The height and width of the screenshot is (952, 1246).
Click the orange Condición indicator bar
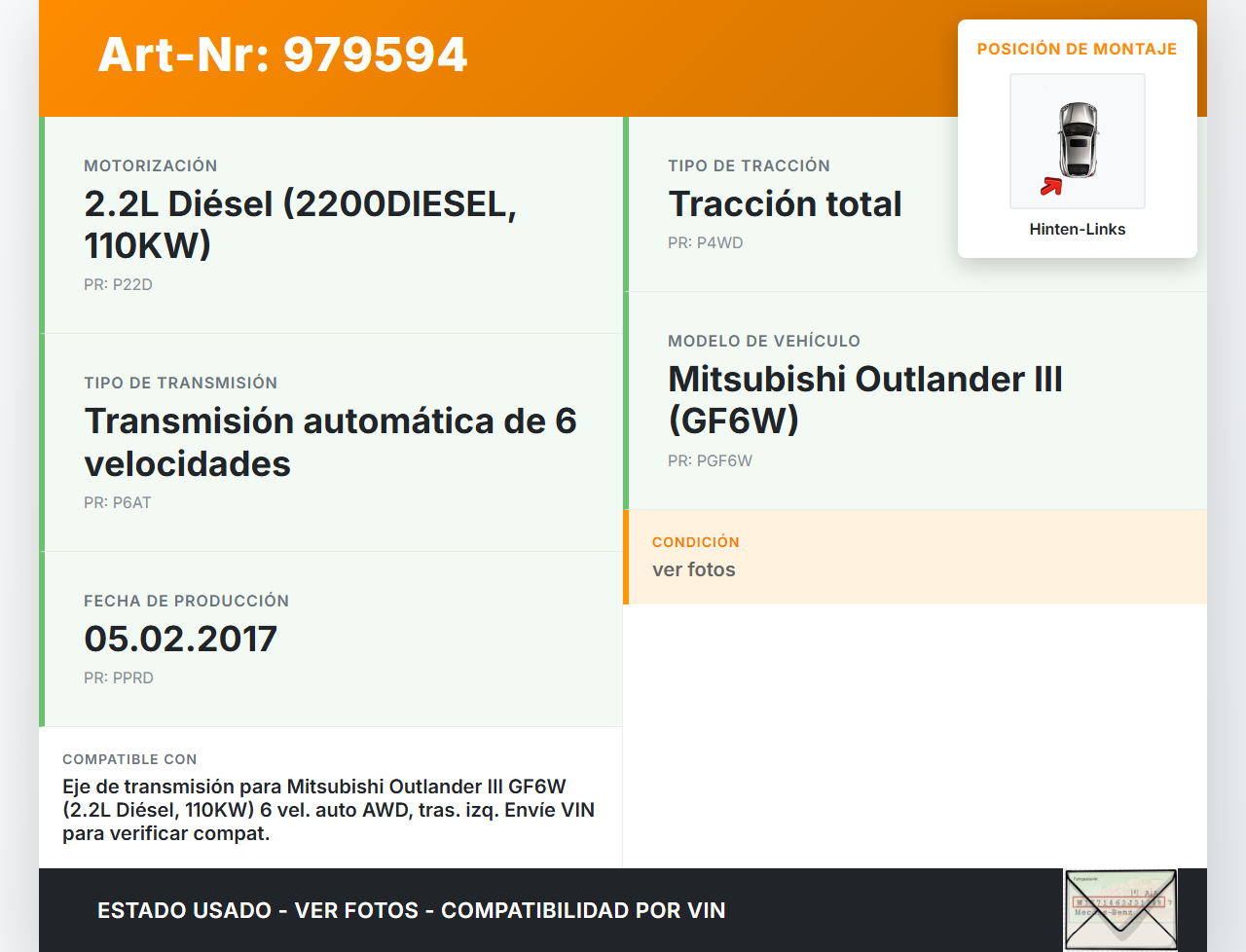click(x=626, y=557)
